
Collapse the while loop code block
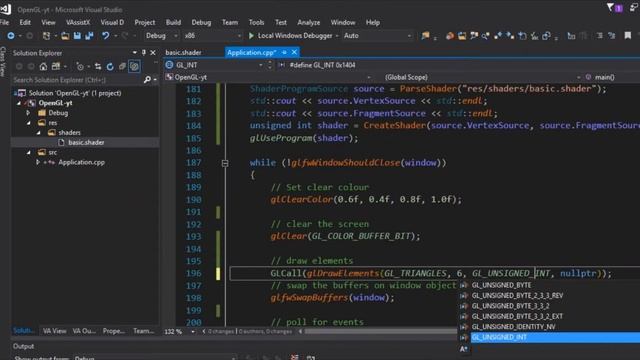tap(225, 163)
